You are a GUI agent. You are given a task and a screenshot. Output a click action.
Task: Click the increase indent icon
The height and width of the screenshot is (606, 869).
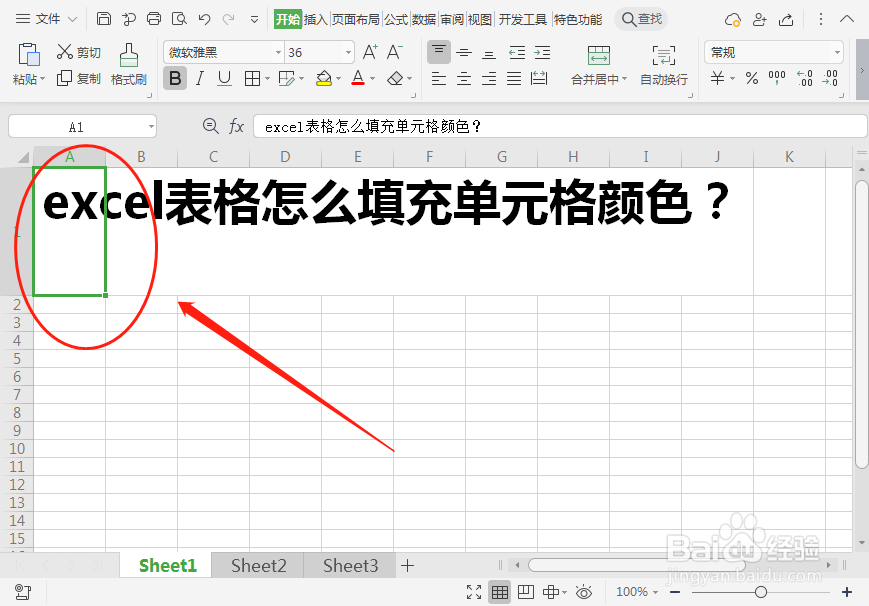pyautogui.click(x=542, y=53)
